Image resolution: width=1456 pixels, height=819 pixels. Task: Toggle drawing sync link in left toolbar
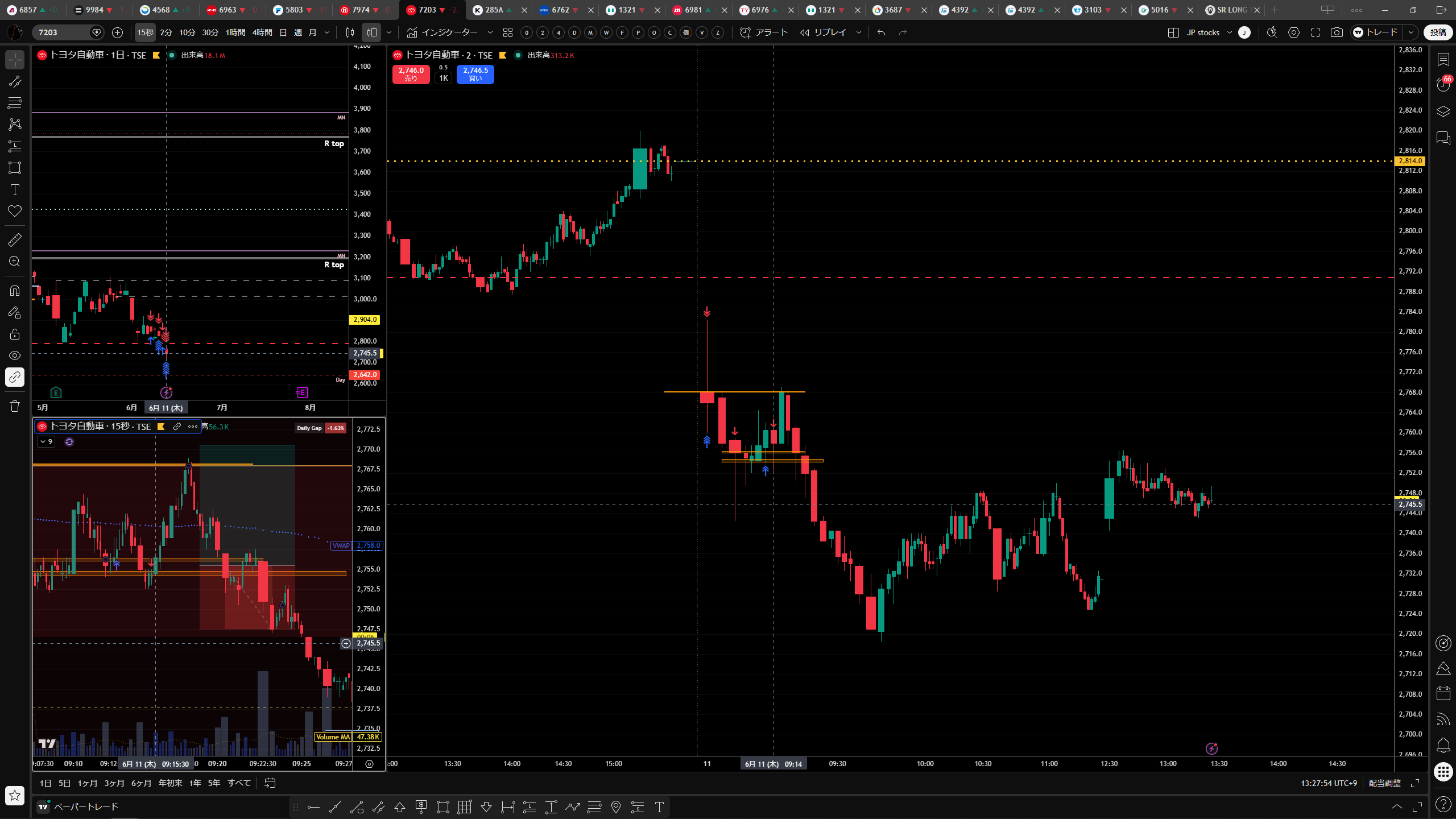(x=15, y=377)
